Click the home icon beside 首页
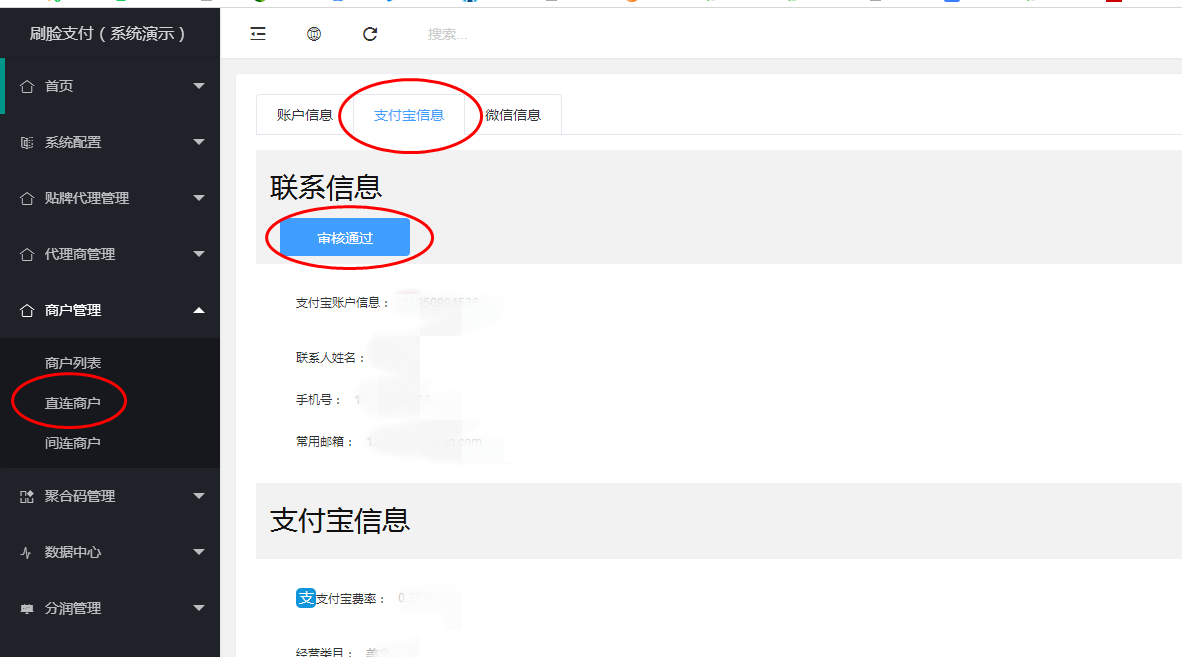1182x657 pixels. (x=27, y=87)
